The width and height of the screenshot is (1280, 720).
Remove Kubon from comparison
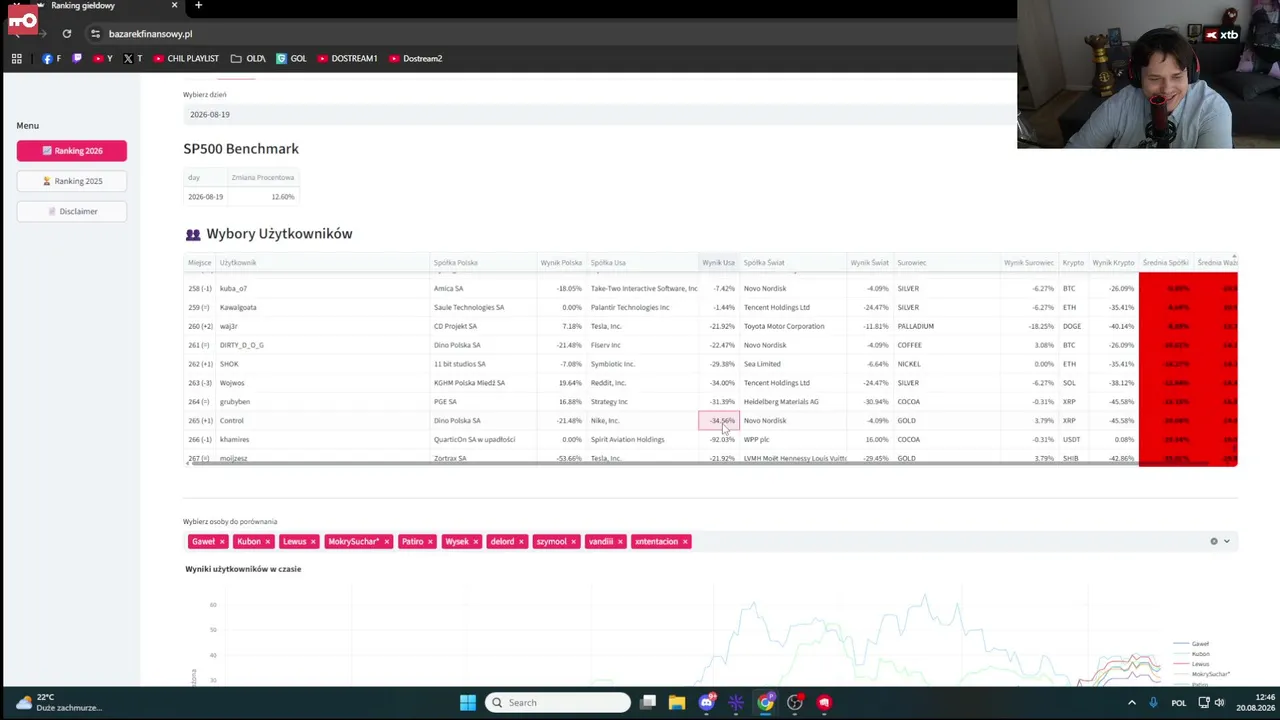[268, 542]
